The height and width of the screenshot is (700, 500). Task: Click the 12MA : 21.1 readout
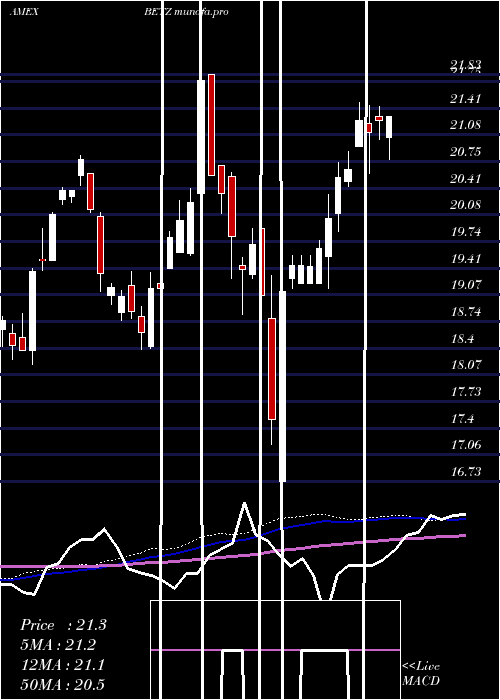(63, 665)
